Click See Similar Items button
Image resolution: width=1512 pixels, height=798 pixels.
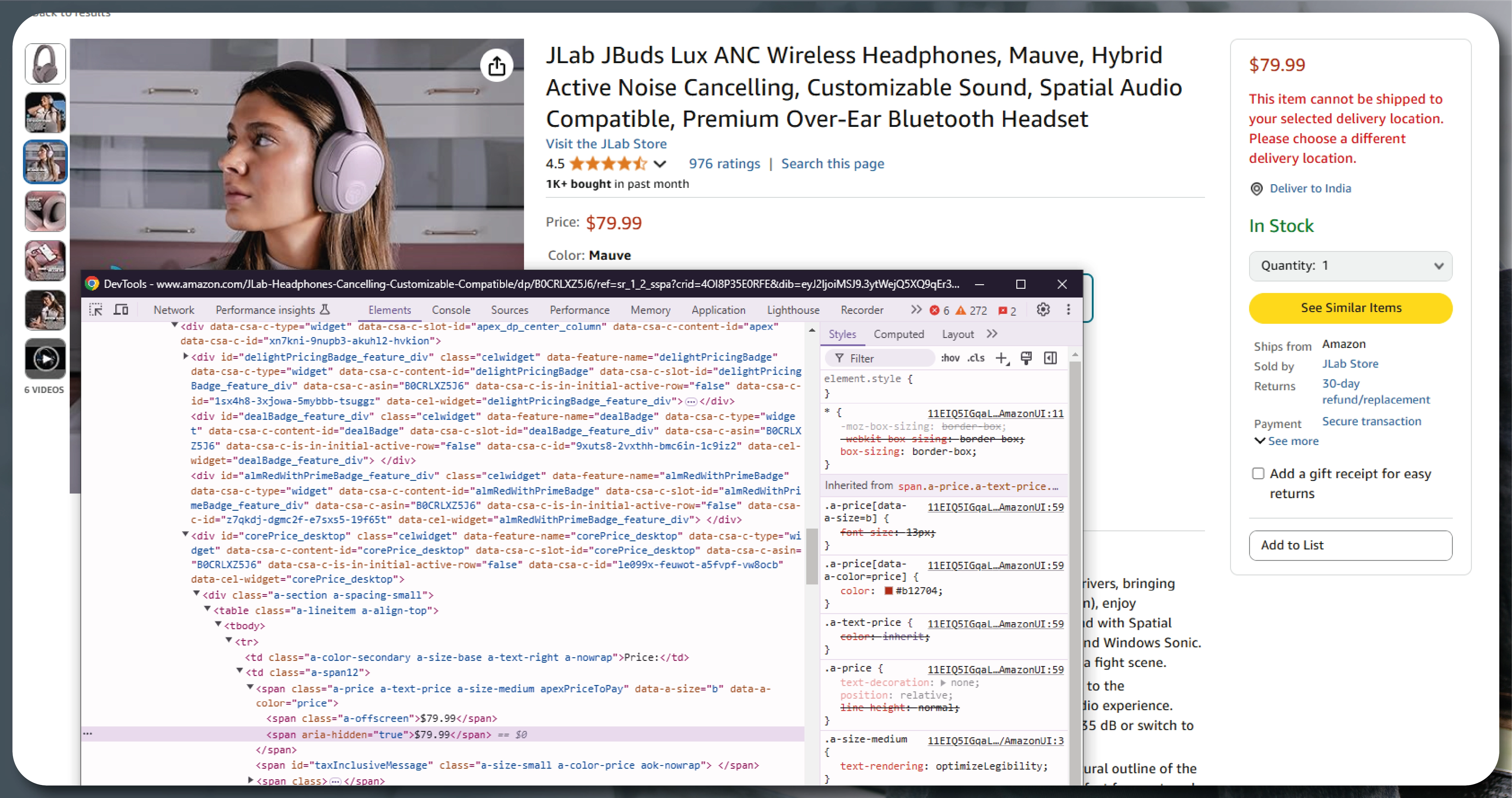click(x=1350, y=308)
